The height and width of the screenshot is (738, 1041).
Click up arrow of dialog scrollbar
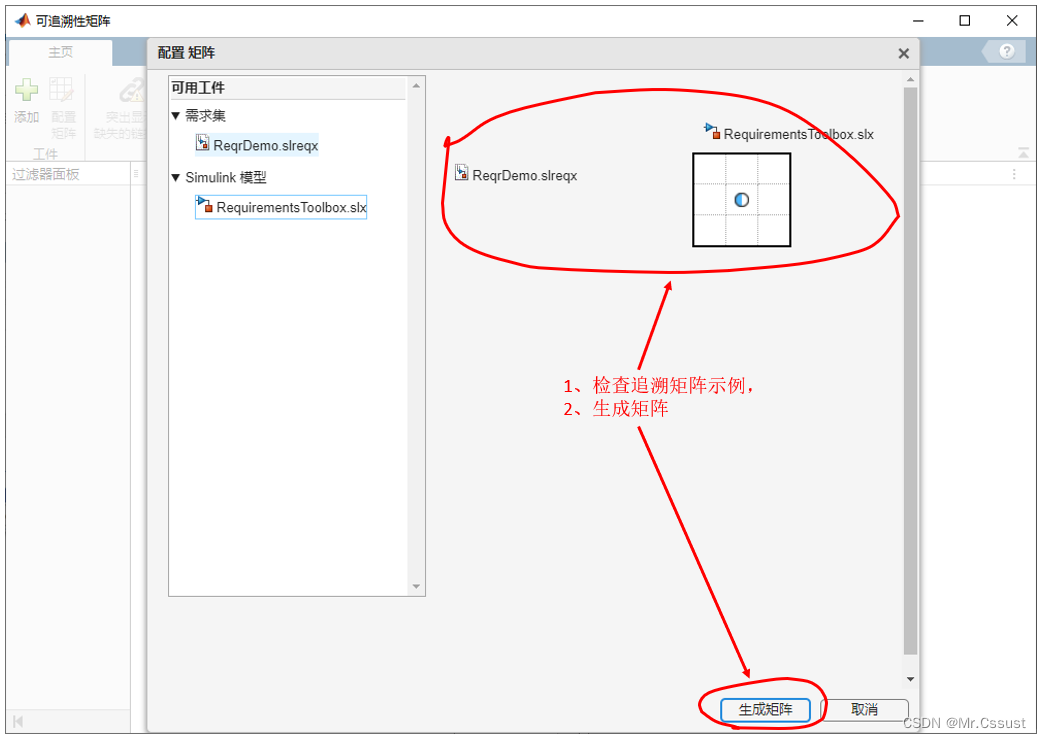point(910,80)
